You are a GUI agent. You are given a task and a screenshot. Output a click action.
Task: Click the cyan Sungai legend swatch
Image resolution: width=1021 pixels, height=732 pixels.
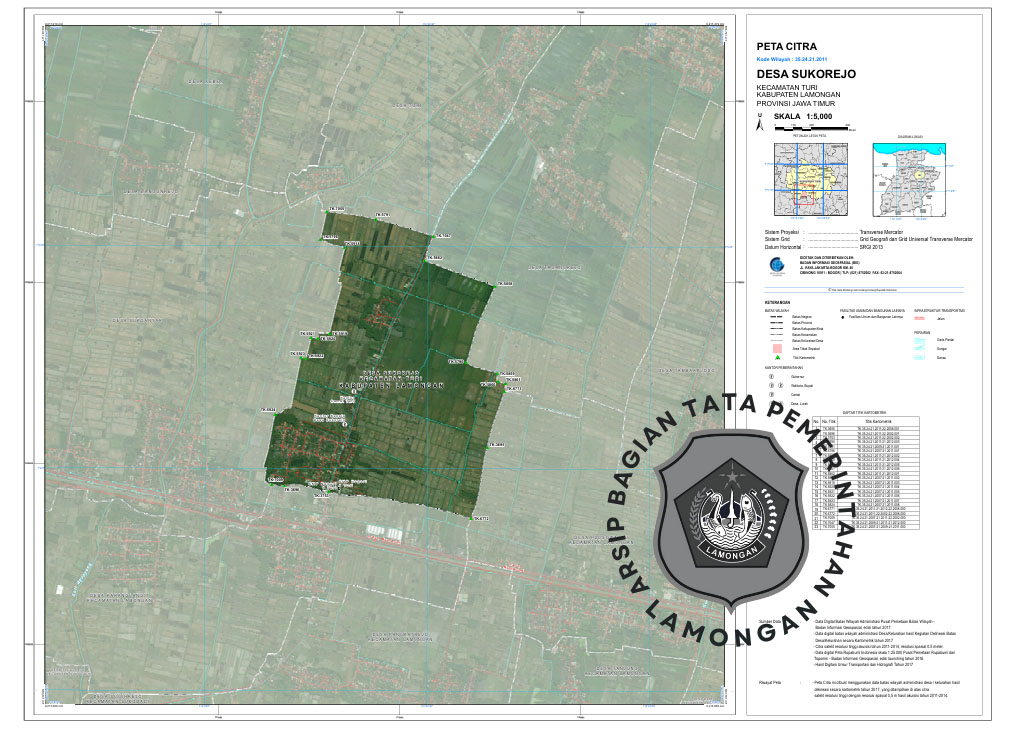[920, 348]
